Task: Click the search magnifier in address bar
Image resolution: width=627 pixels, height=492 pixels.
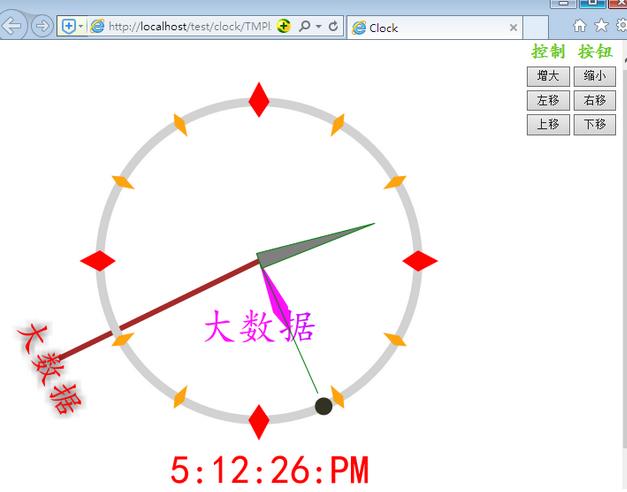Action: point(305,26)
